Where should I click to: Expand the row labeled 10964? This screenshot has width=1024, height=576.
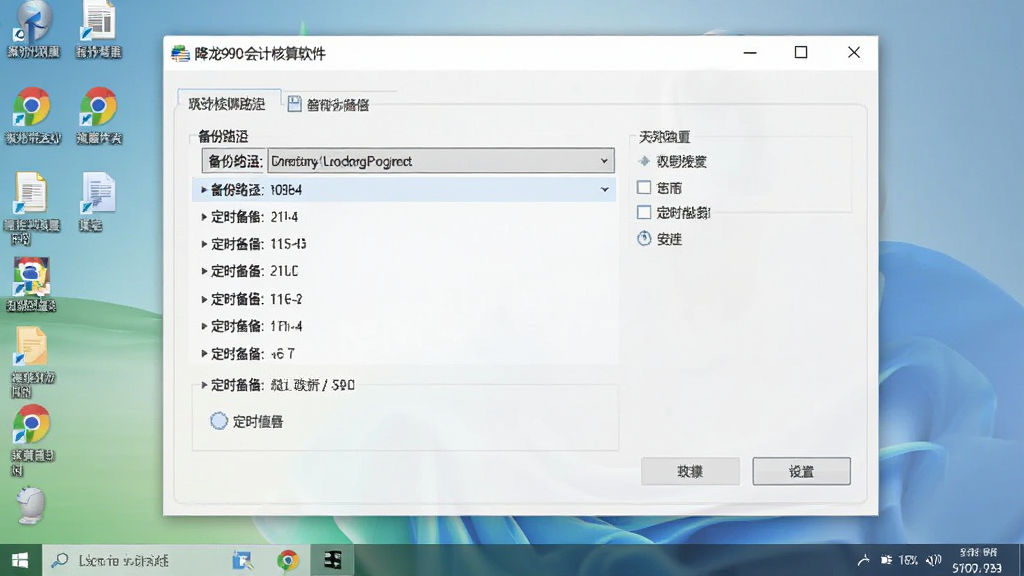(x=204, y=190)
